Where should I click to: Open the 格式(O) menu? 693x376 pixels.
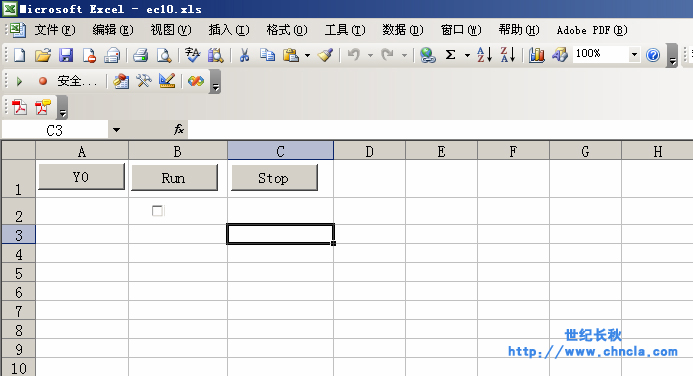point(287,30)
